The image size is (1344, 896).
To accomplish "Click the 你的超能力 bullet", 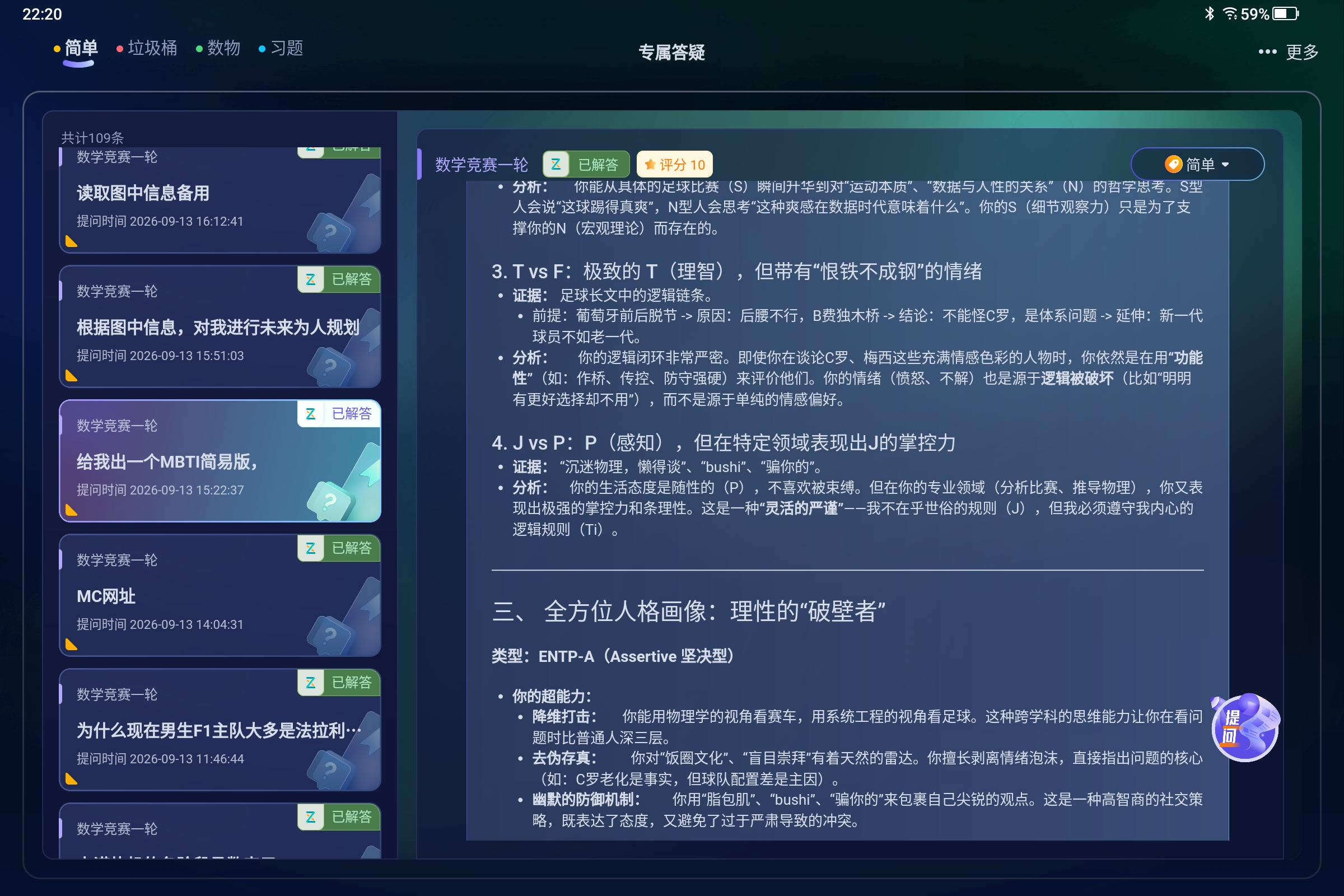I will point(552,696).
